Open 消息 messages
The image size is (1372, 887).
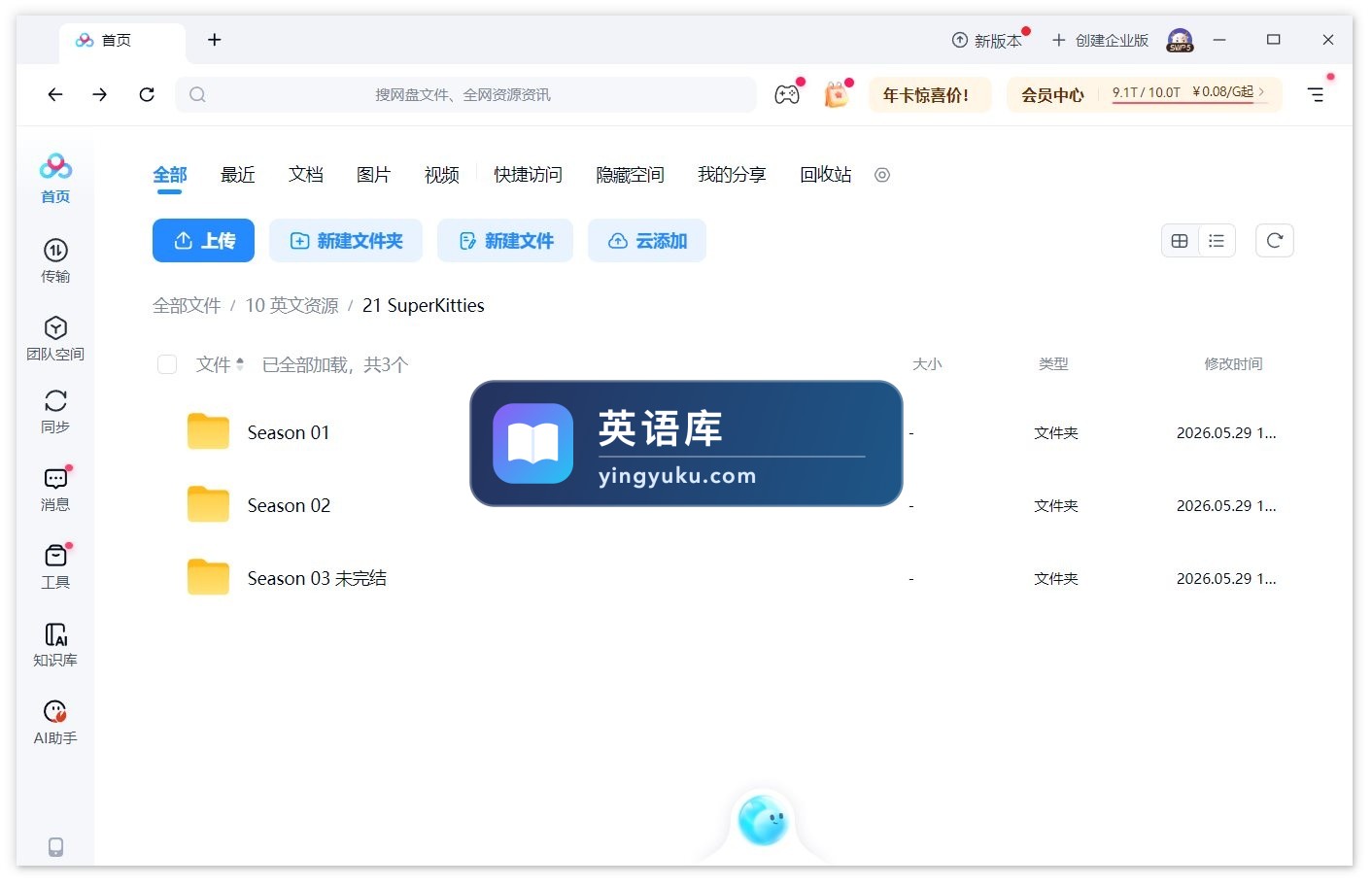coord(55,489)
